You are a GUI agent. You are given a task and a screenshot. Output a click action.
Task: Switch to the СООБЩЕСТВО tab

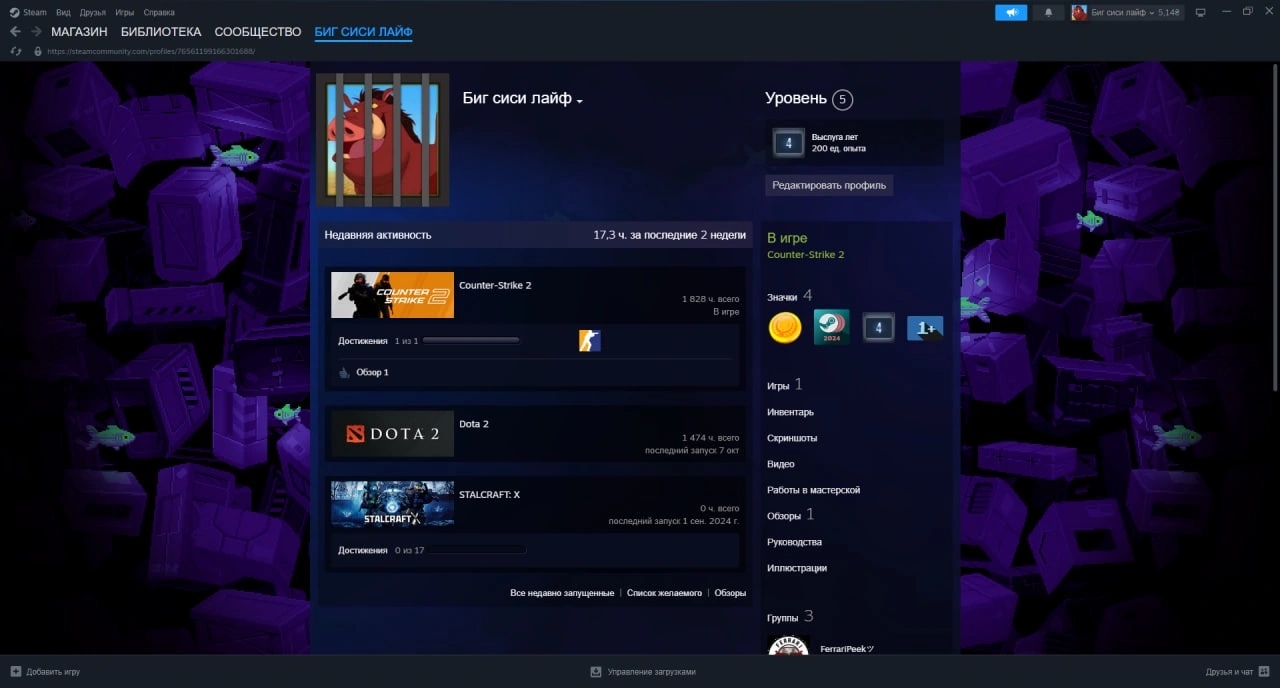[258, 32]
